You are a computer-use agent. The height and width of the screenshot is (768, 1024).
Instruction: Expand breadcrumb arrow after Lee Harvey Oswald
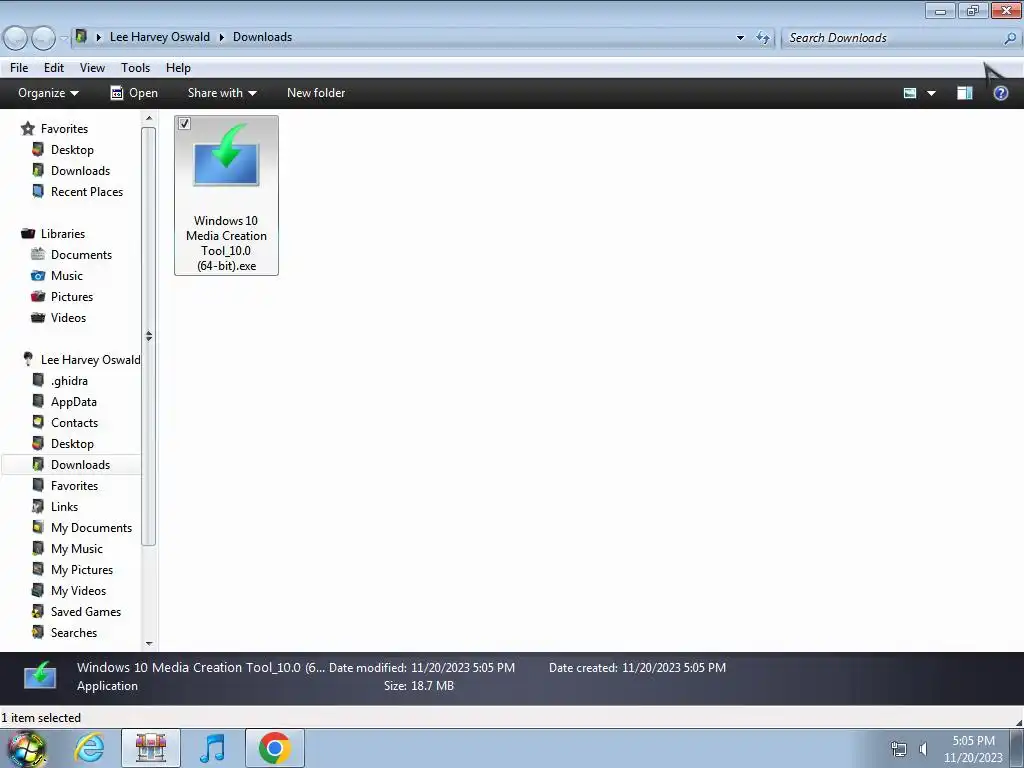(221, 37)
